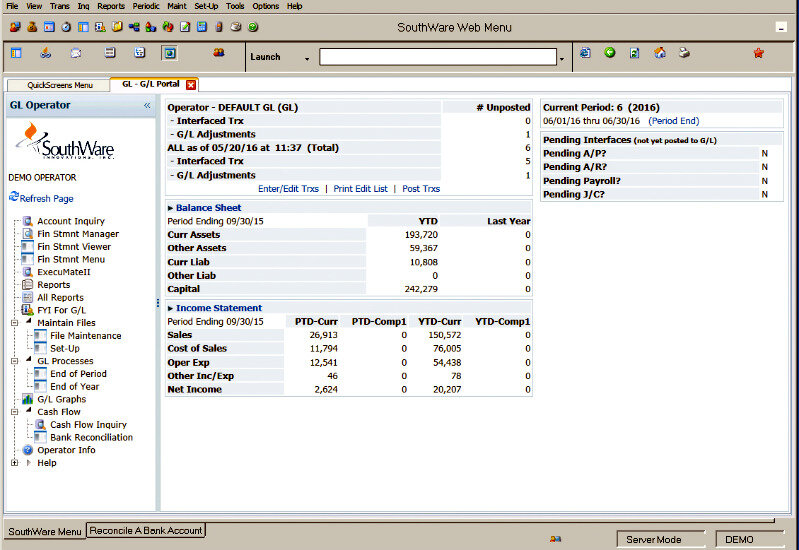Open G/L Graphs chart icon
799x550 pixels.
point(28,399)
